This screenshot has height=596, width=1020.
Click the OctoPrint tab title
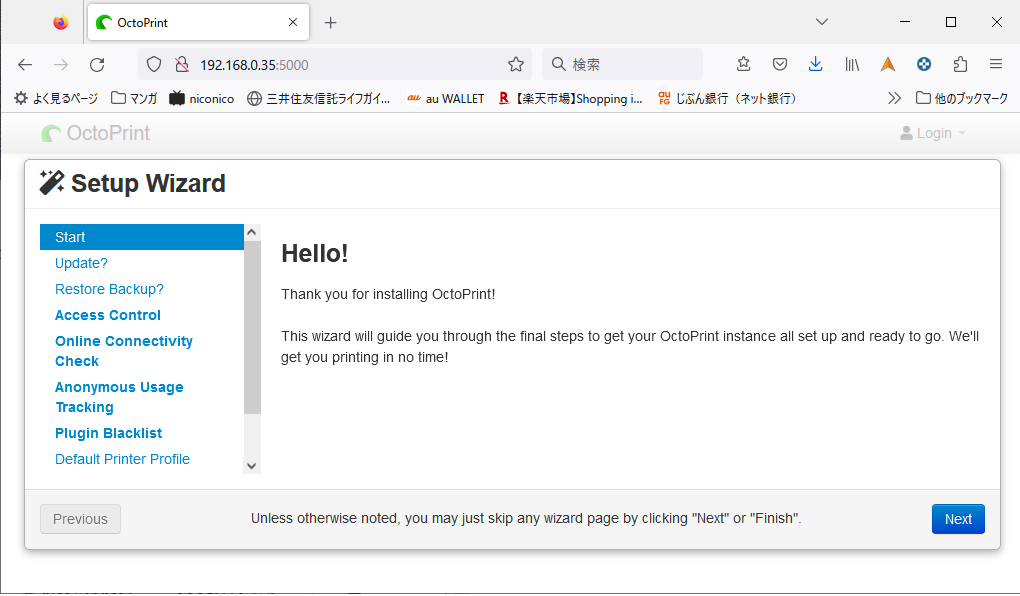[142, 23]
